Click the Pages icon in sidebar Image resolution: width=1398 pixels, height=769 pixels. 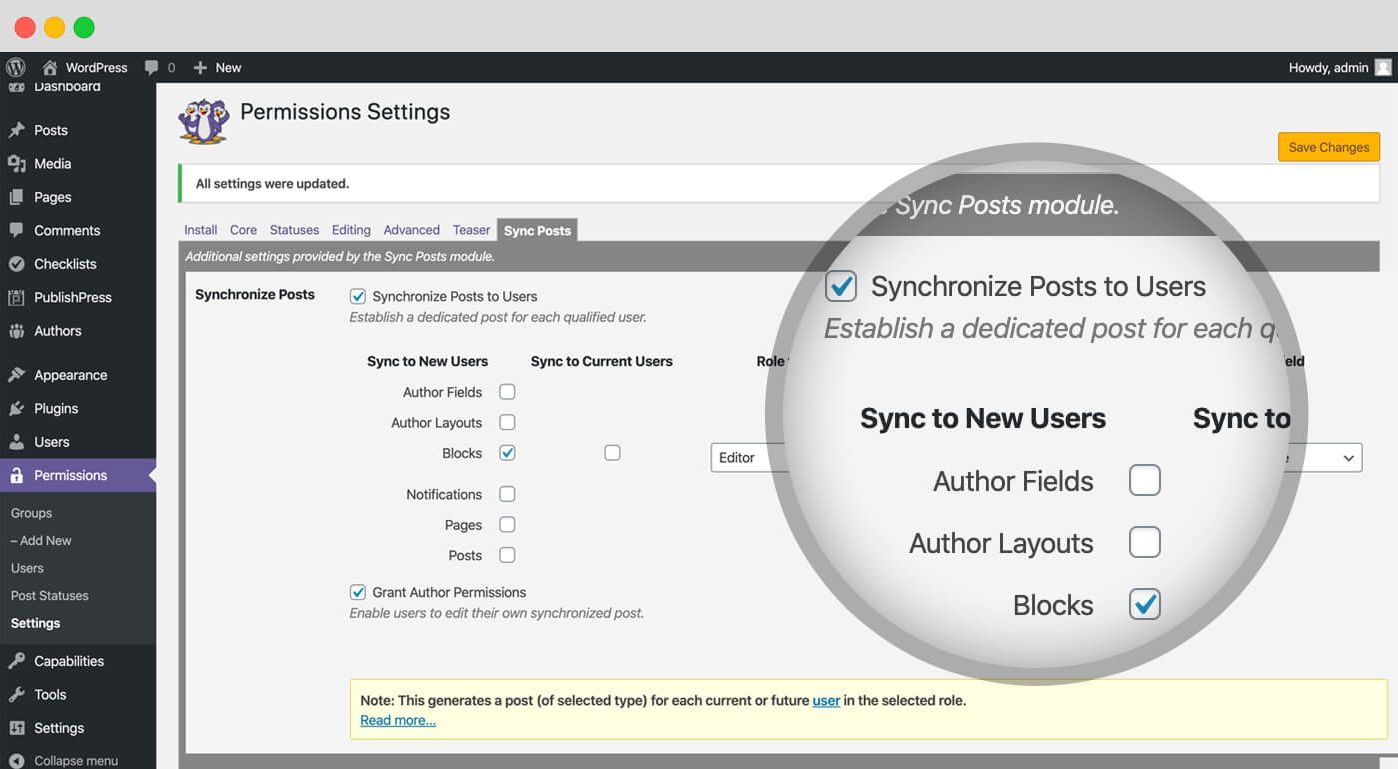[x=16, y=197]
